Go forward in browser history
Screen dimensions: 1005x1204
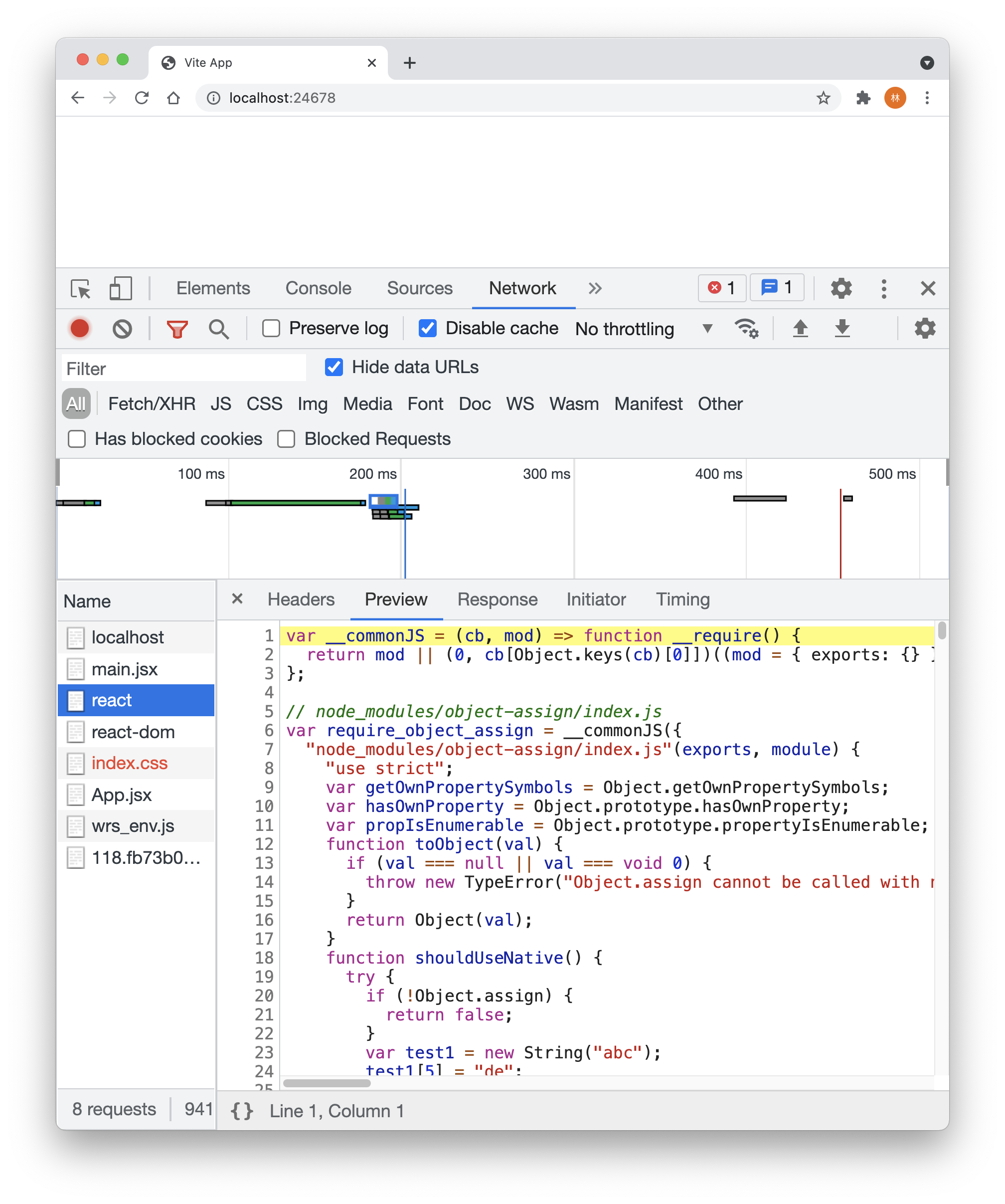pyautogui.click(x=110, y=98)
